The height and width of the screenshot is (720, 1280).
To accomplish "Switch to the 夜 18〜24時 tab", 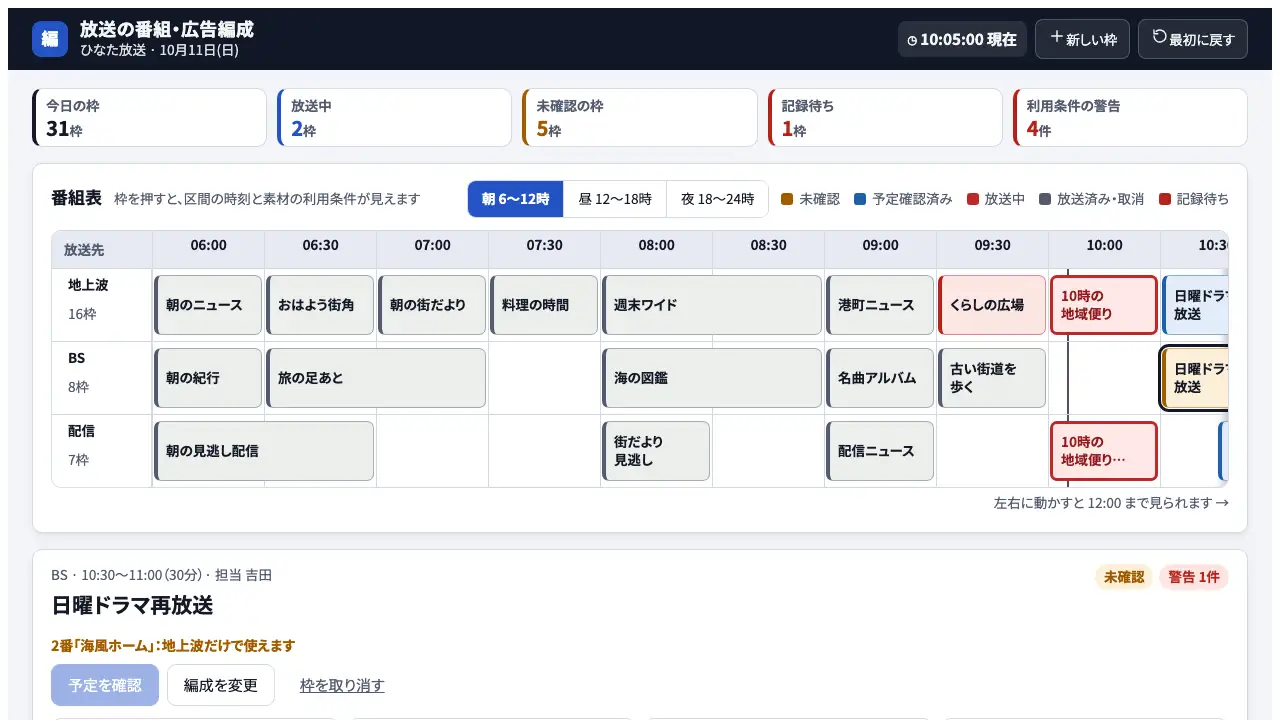I will pyautogui.click(x=717, y=199).
